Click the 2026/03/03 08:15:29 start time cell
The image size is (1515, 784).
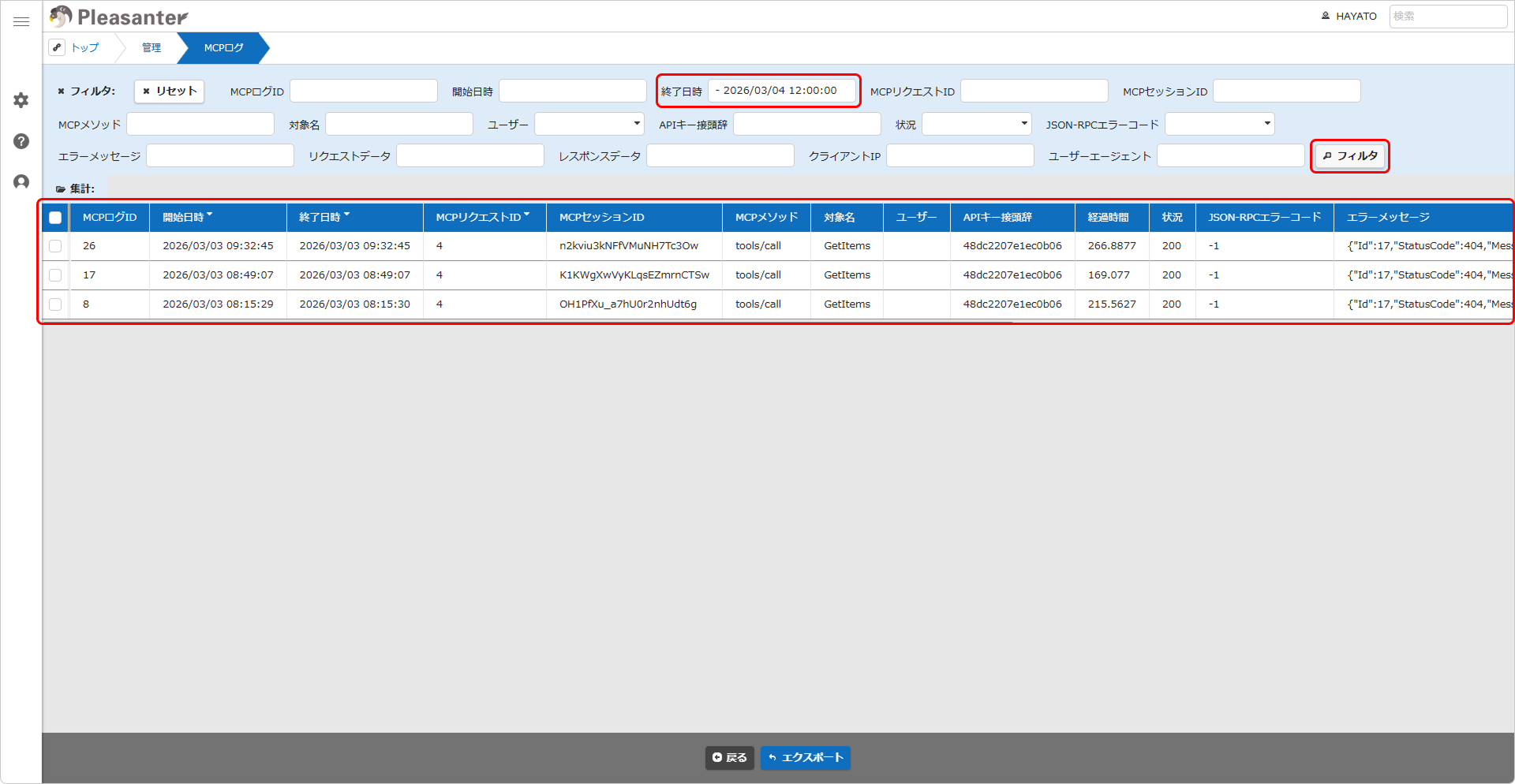(x=218, y=304)
